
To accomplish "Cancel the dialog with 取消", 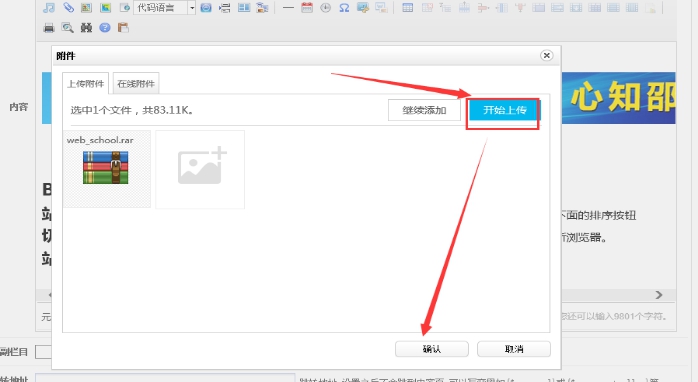I will point(514,349).
